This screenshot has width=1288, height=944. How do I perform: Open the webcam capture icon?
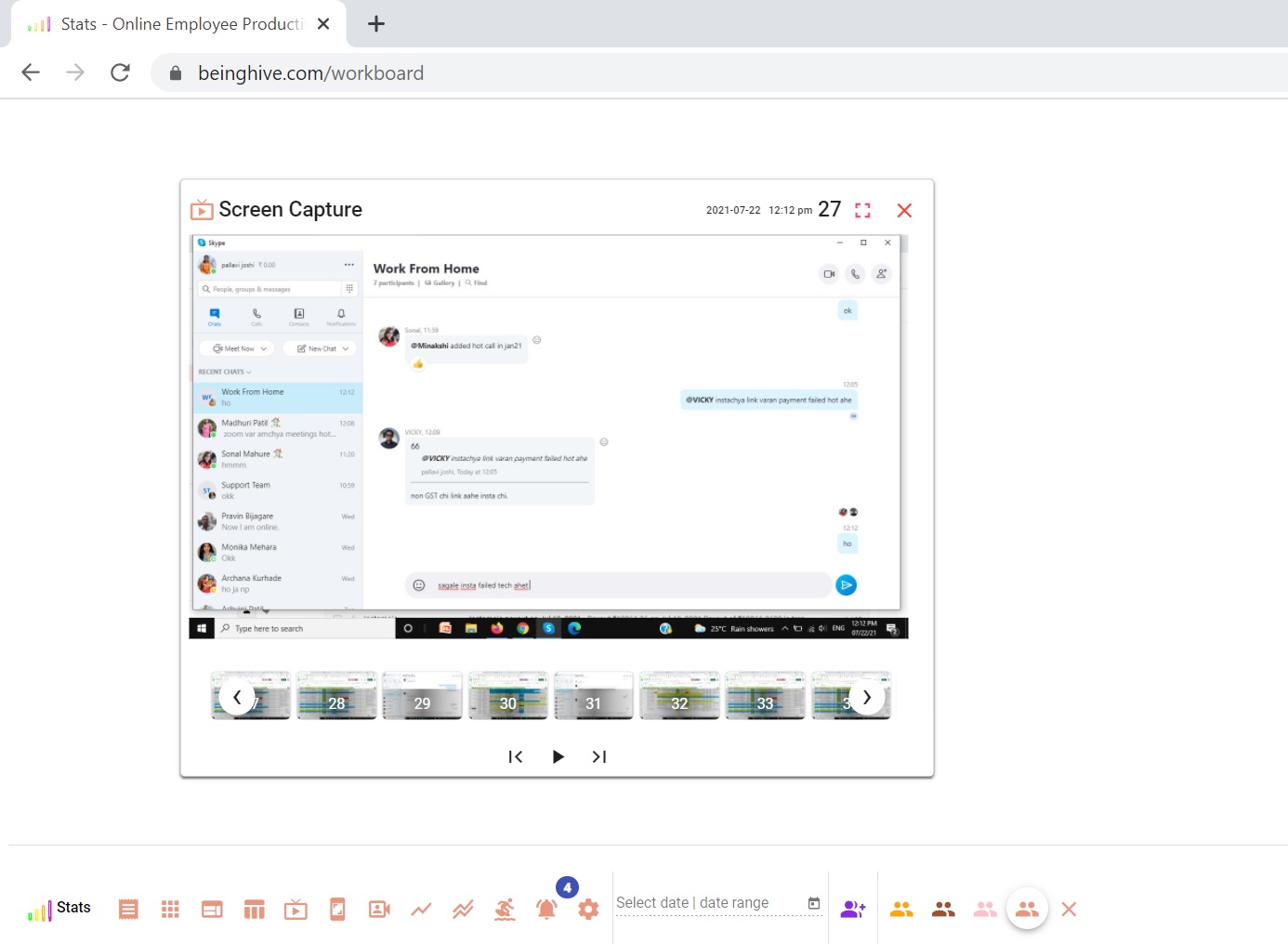click(x=379, y=909)
